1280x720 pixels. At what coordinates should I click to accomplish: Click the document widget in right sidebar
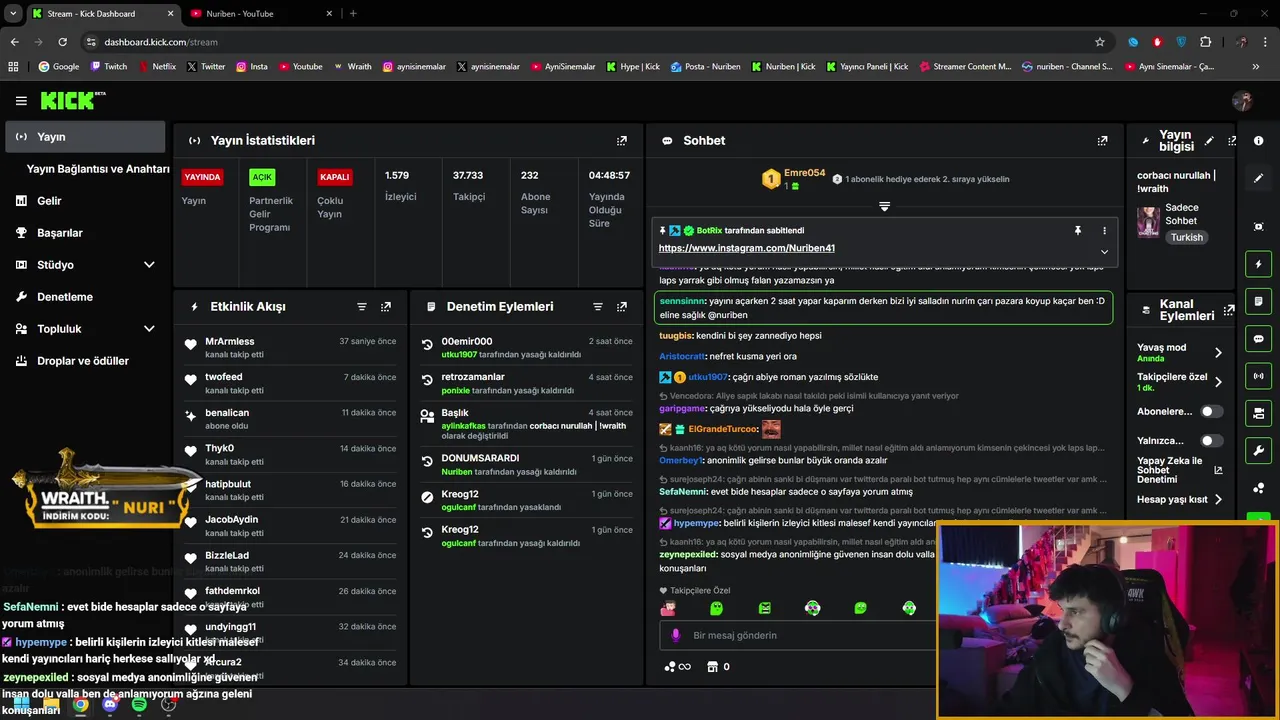[x=1259, y=301]
